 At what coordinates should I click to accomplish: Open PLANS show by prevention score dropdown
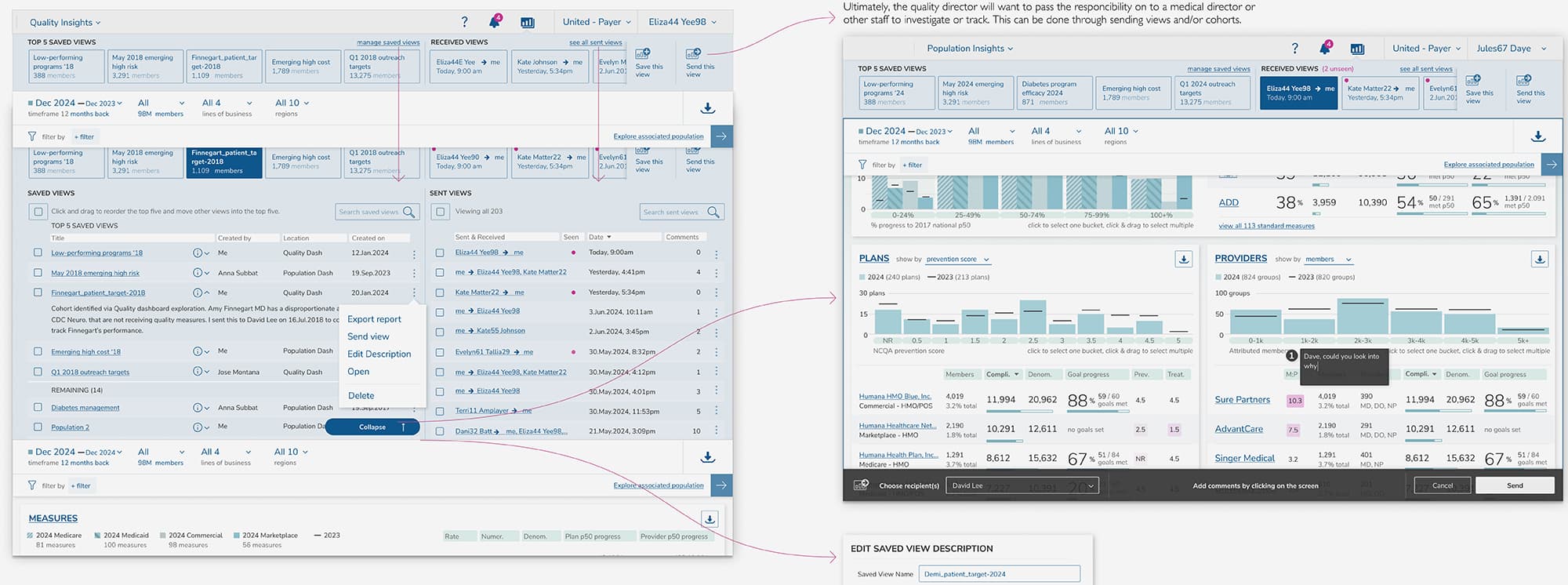point(957,260)
